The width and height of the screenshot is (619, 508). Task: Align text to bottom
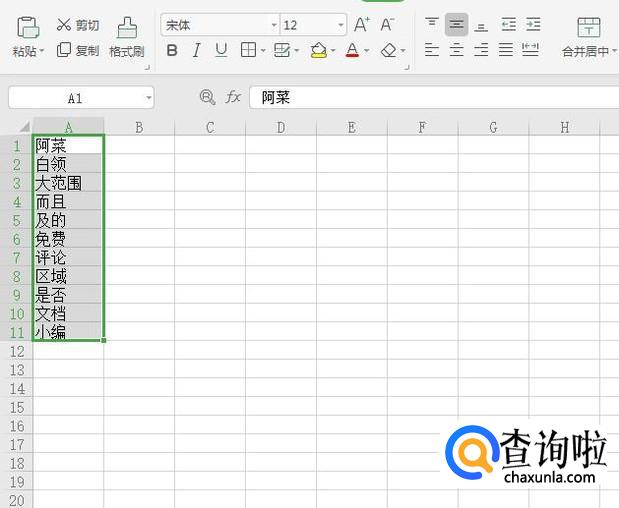pos(481,25)
